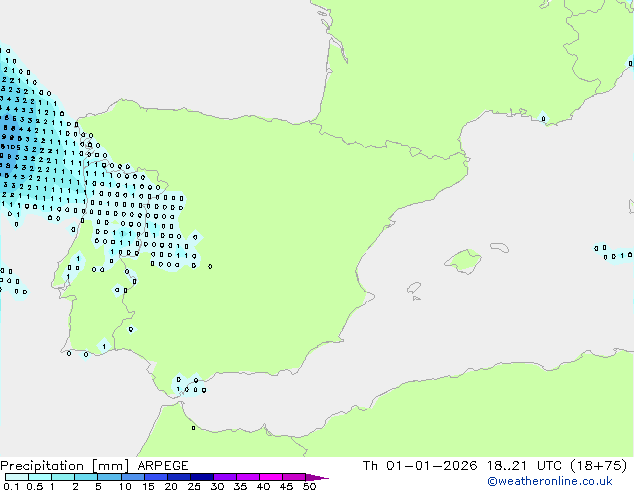
Task: Click the (18+75) forecast offset label
Action: tap(596, 466)
